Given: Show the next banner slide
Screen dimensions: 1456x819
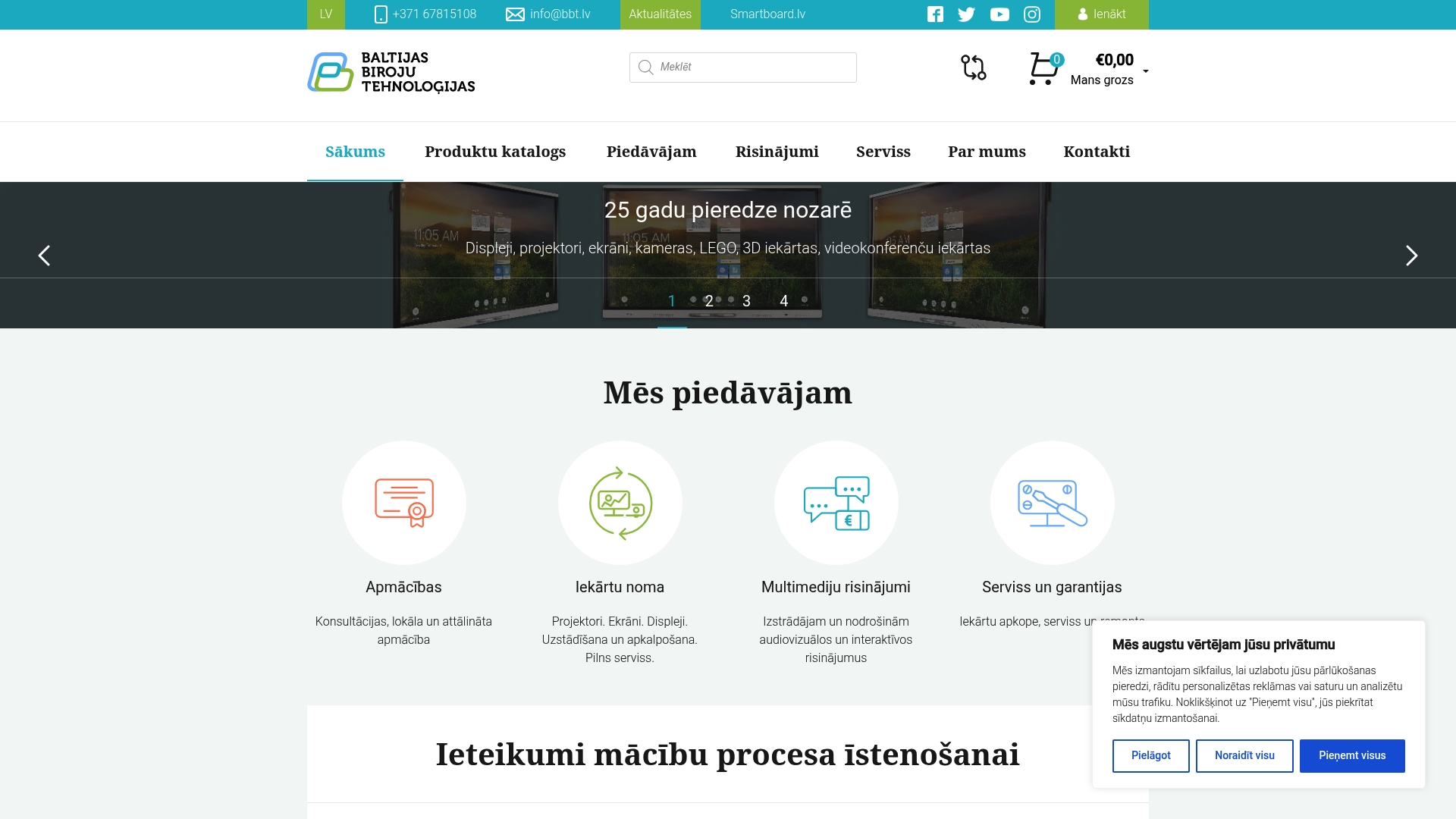Looking at the screenshot, I should point(1411,256).
